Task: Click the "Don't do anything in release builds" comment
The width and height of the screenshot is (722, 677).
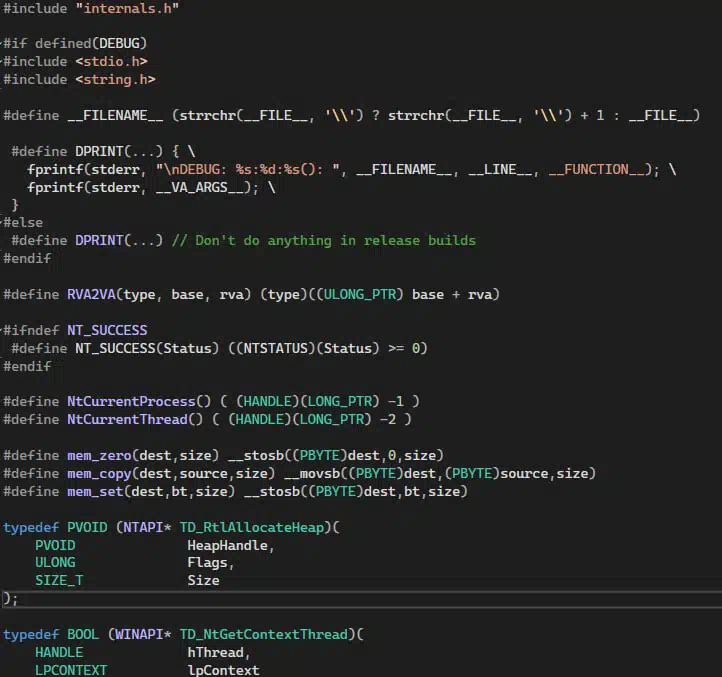Action: click(x=324, y=240)
